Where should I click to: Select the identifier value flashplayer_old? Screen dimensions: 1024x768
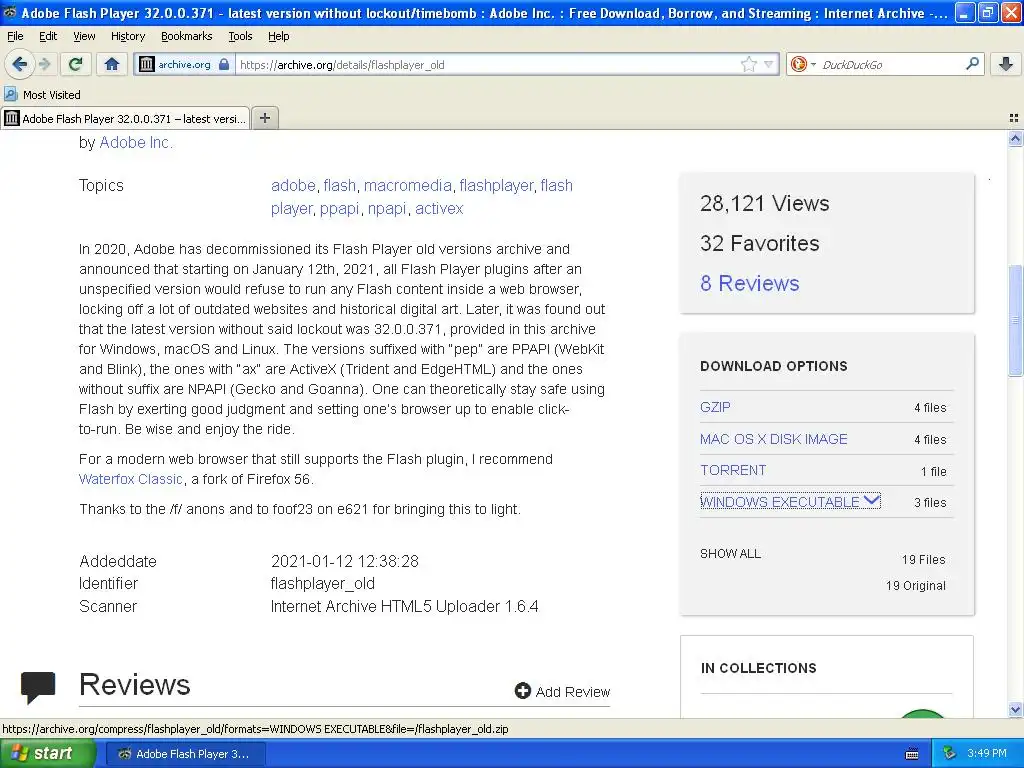tap(323, 583)
